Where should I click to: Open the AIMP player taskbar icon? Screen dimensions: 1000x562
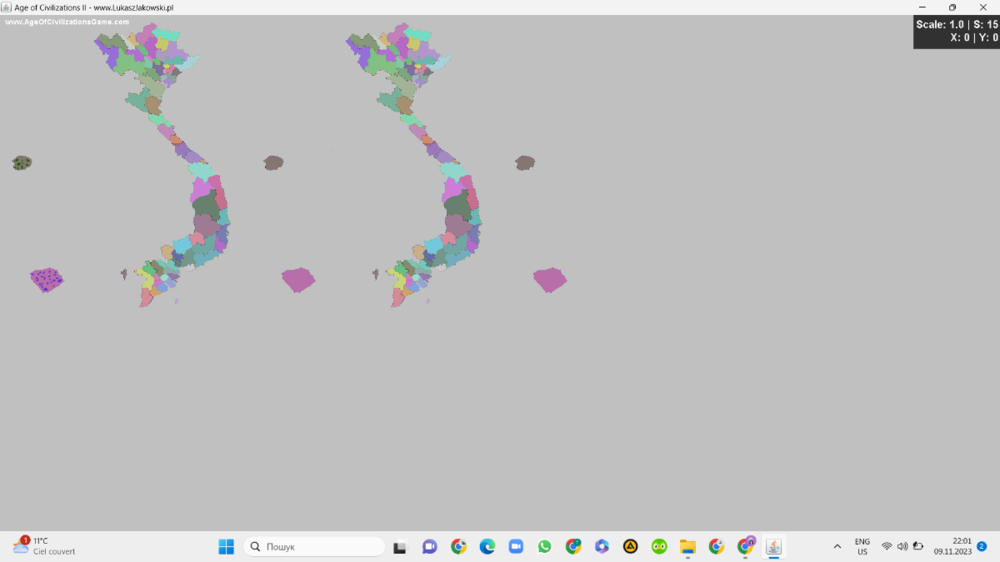coord(630,547)
